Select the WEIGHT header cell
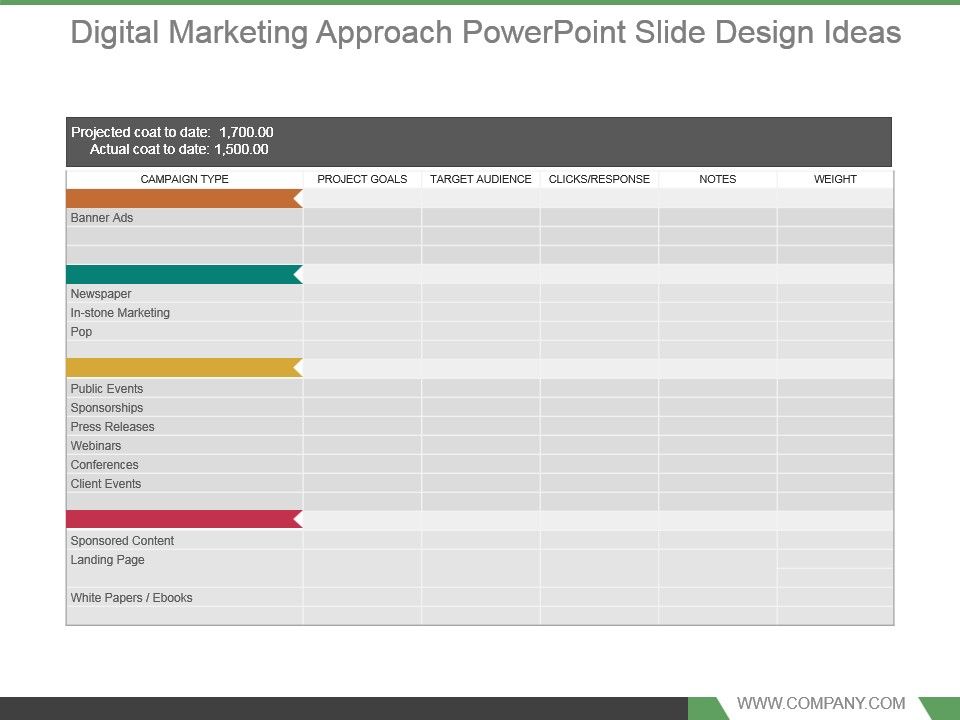This screenshot has width=960, height=720. 836,180
